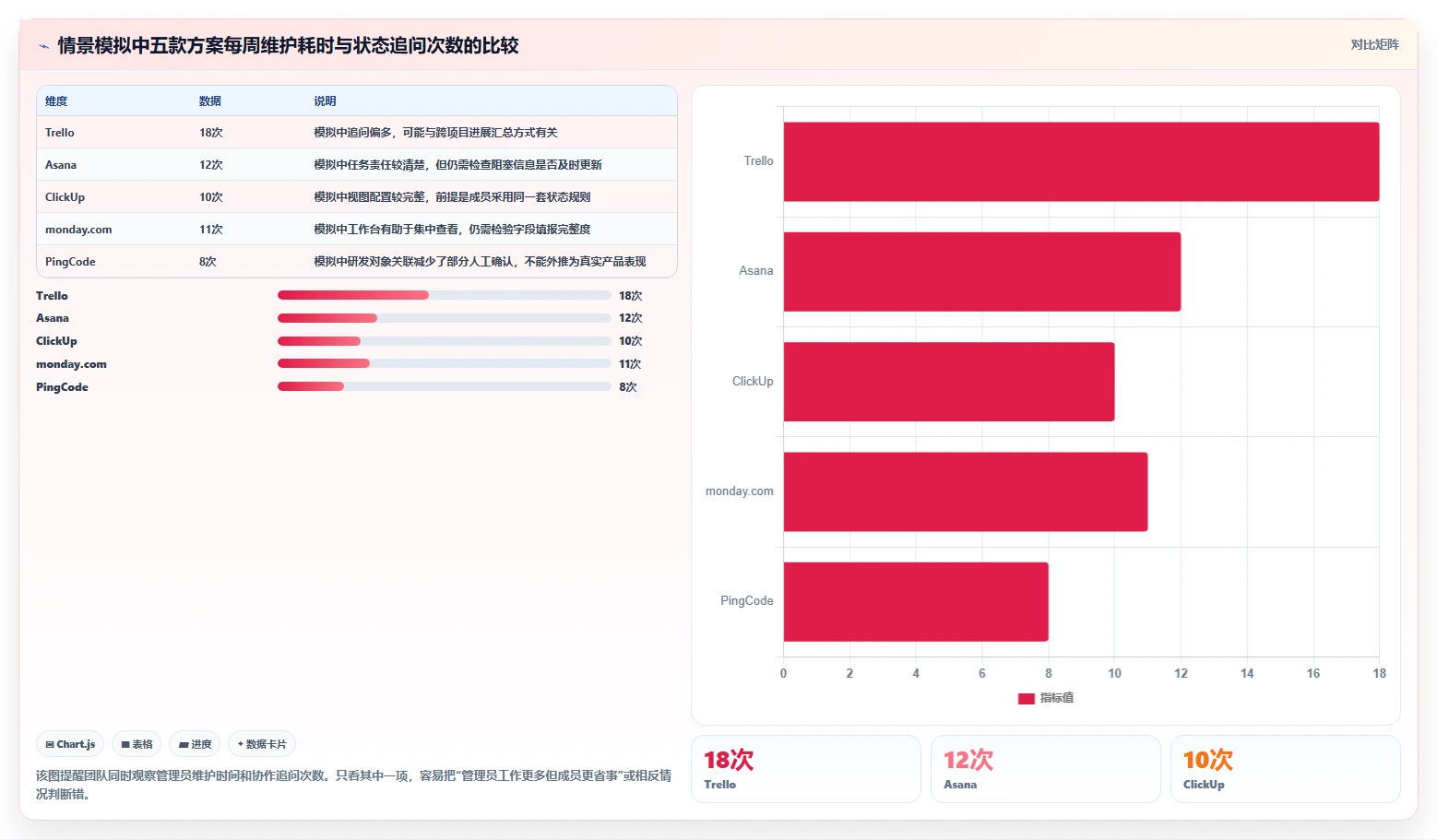Click the ClickUp description 模拟中视图配置较完整
The height and width of the screenshot is (840, 1437).
click(452, 197)
